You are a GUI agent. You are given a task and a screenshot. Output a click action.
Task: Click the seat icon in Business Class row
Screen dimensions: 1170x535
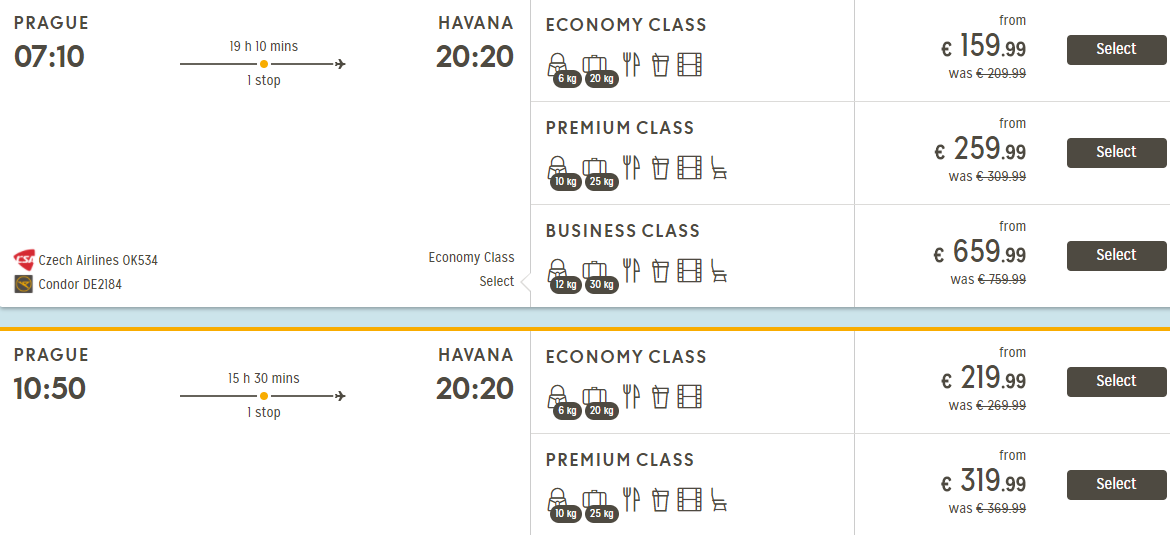719,270
